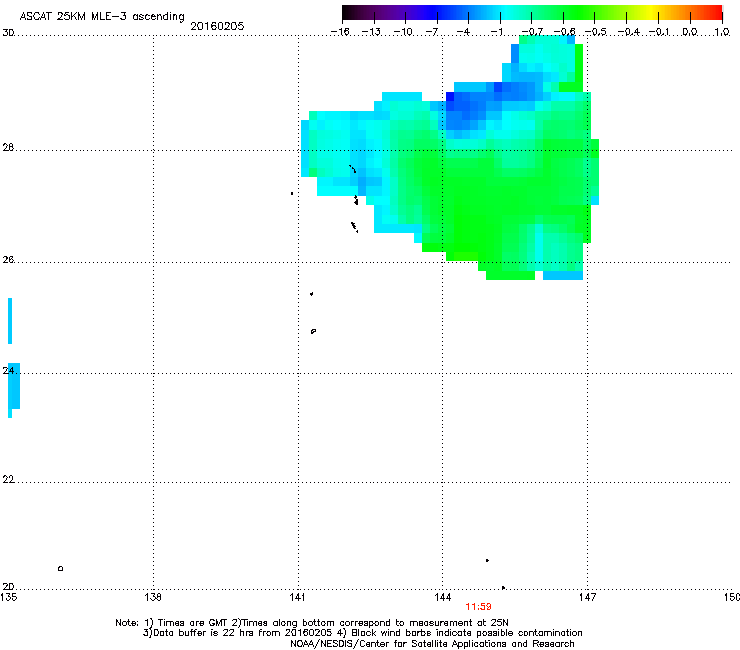Click the NOAA/NESDIS credit line

click(432, 644)
